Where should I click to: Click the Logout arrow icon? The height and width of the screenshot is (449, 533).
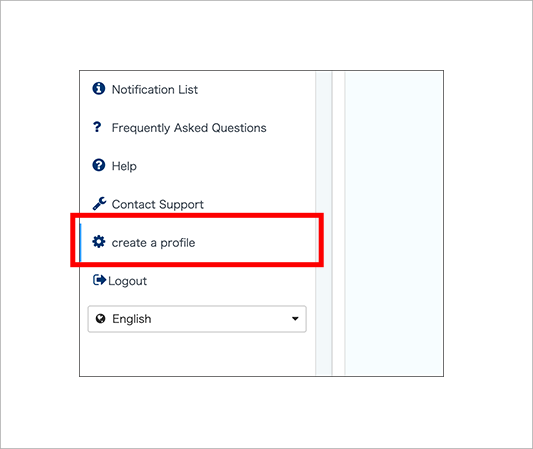(x=99, y=280)
